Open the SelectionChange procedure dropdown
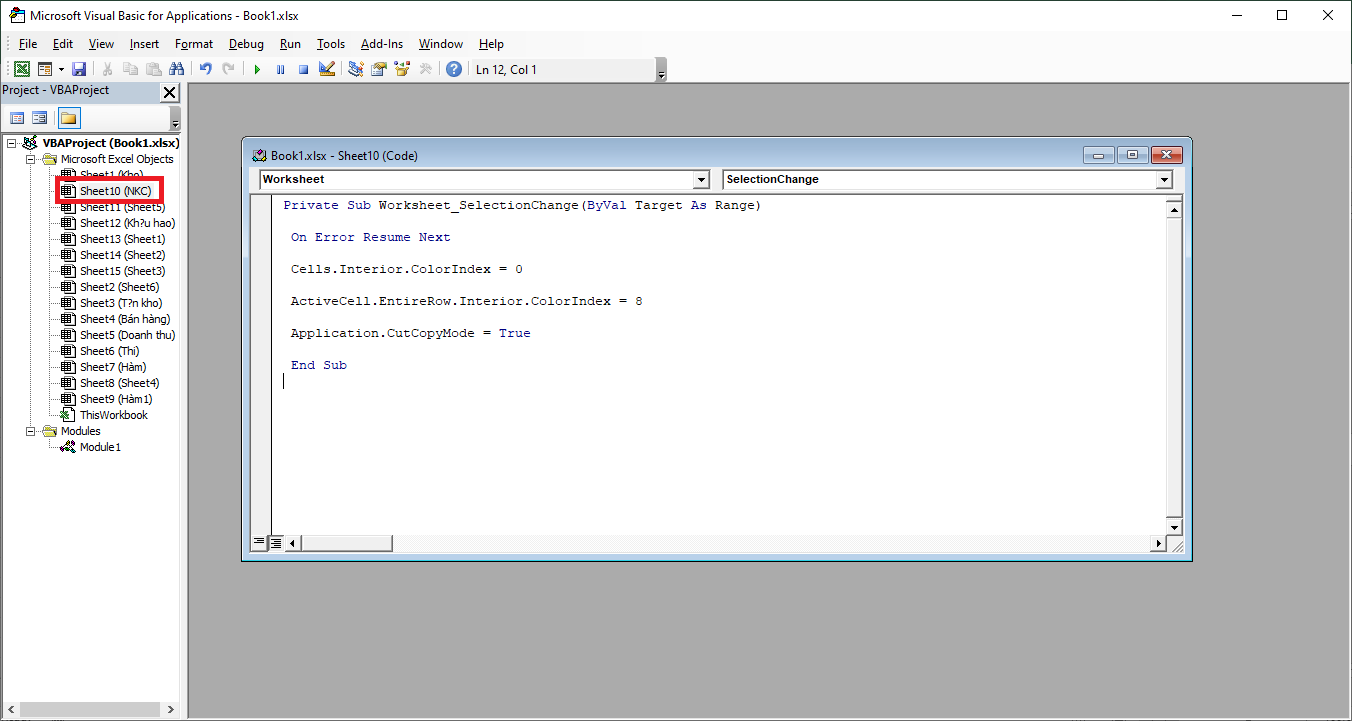The image size is (1352, 721). [1163, 180]
